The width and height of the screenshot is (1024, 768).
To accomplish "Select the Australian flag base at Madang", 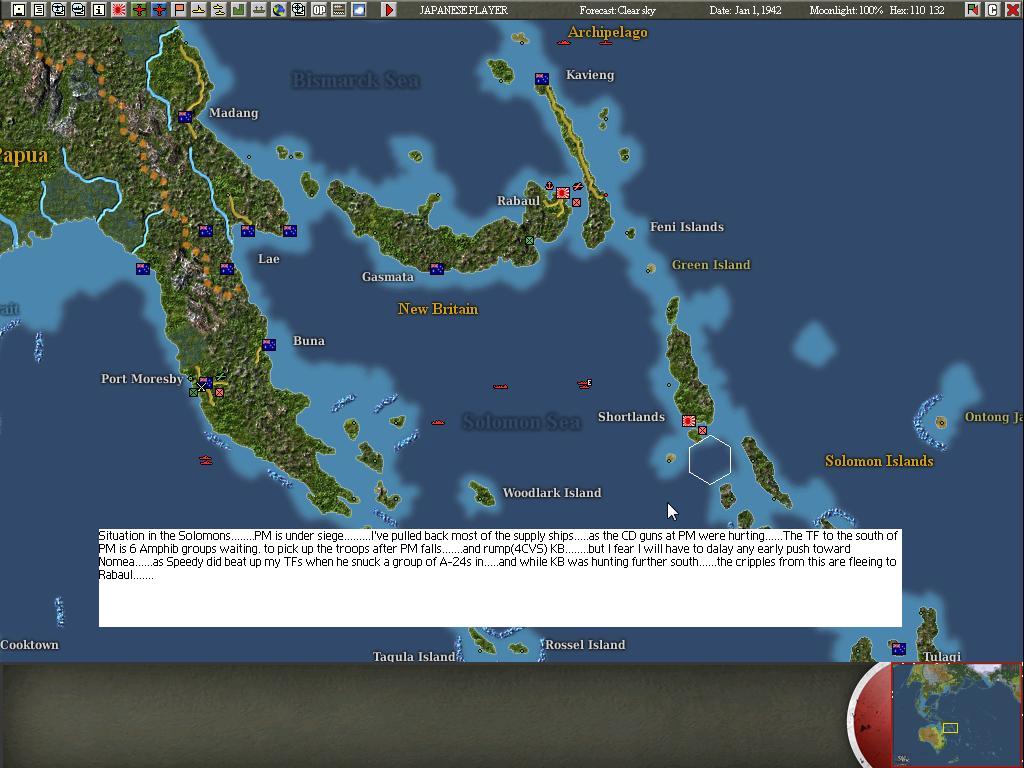I will (x=185, y=117).
